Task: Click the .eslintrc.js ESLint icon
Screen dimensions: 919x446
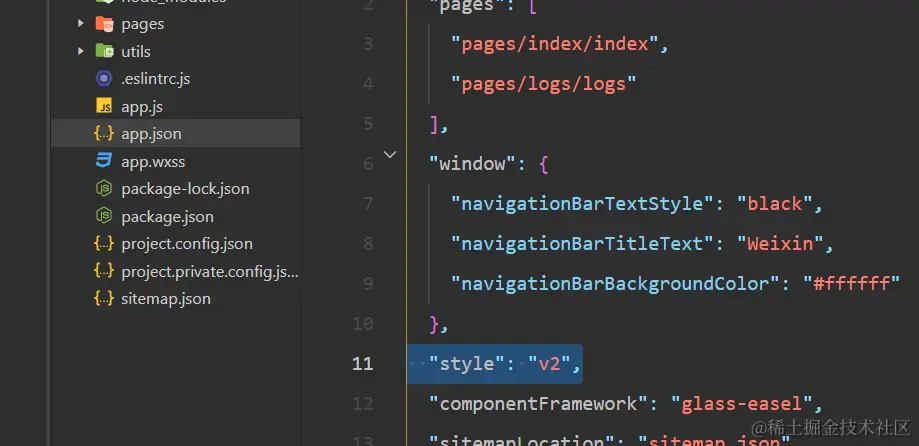Action: (x=104, y=79)
